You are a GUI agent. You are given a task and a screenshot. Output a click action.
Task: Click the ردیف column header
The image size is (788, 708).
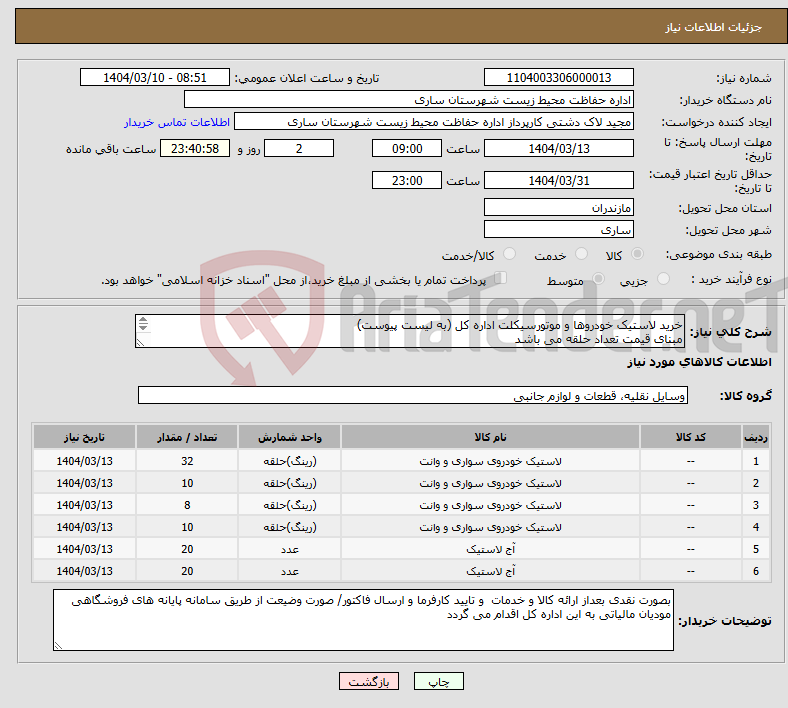click(756, 437)
